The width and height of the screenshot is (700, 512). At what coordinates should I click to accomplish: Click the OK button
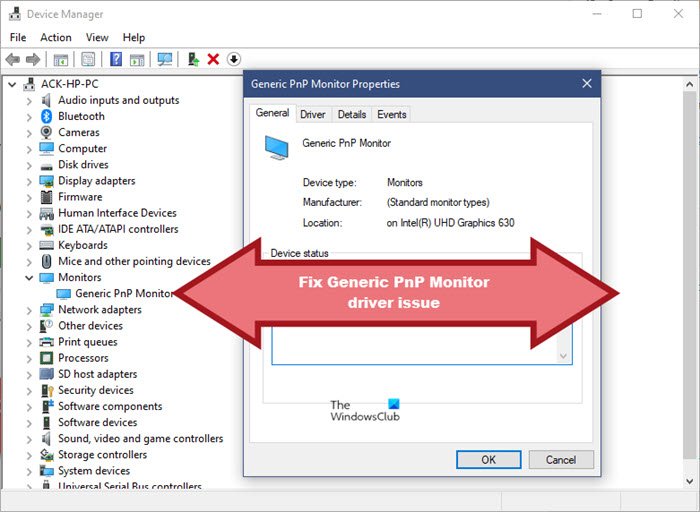[x=488, y=460]
